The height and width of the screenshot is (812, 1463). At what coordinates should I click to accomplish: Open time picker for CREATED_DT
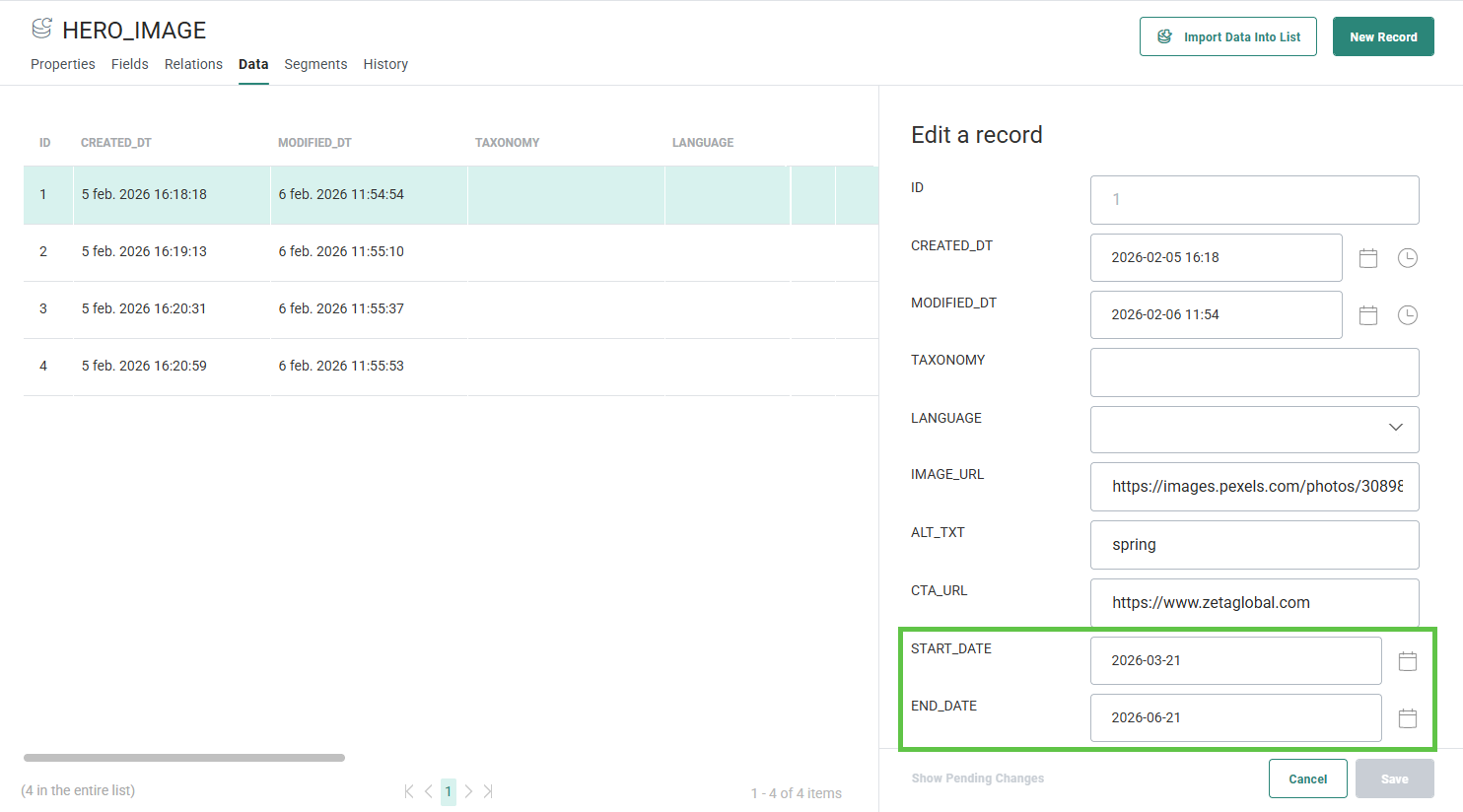tap(1407, 258)
